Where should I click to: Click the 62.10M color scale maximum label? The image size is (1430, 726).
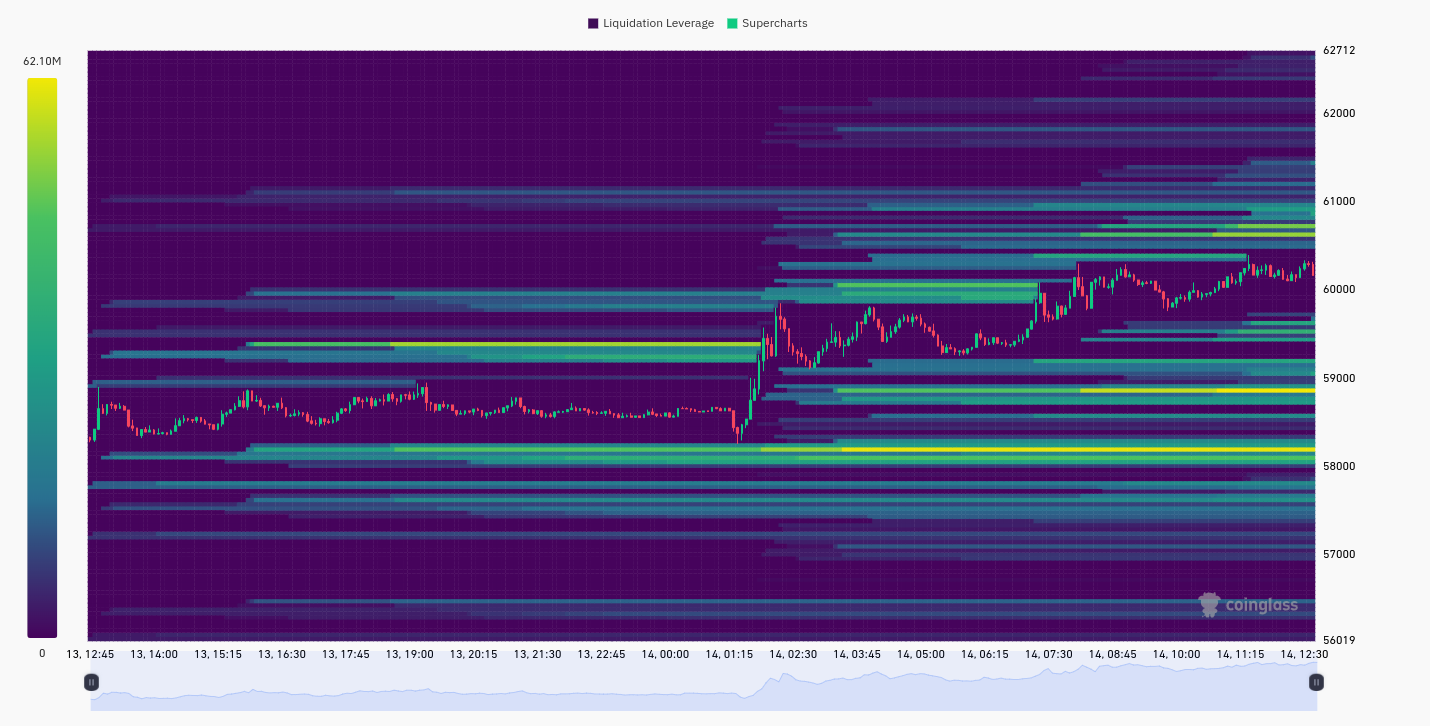[x=42, y=62]
